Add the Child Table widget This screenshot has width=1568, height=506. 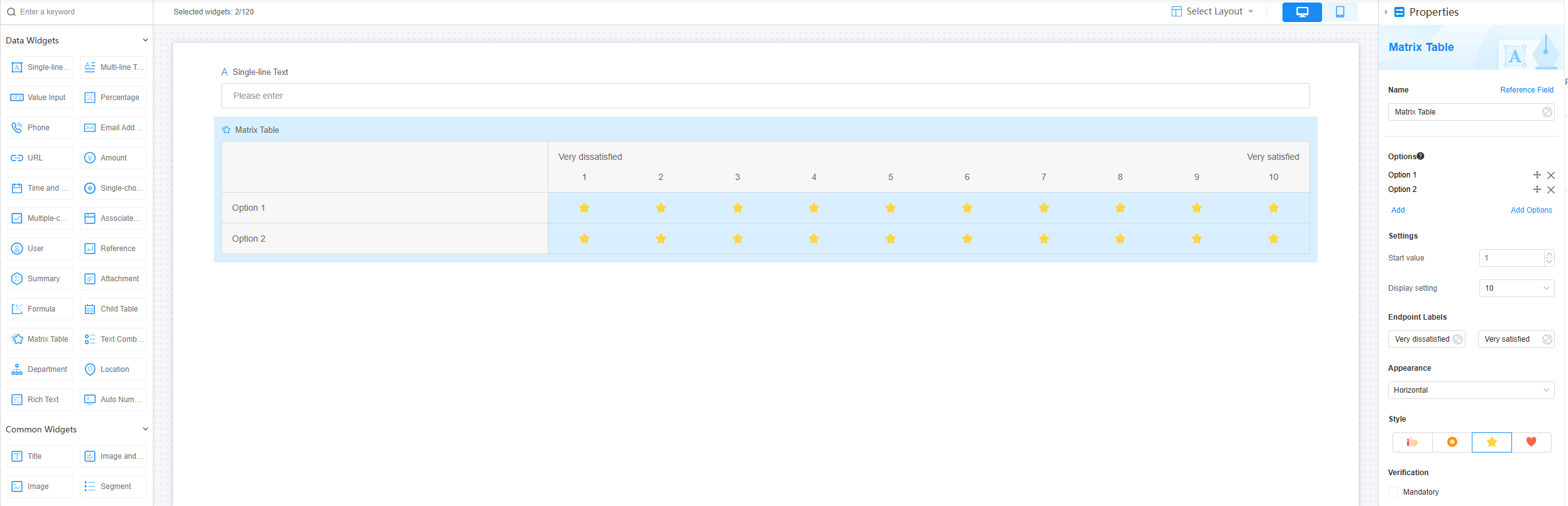pyautogui.click(x=113, y=309)
